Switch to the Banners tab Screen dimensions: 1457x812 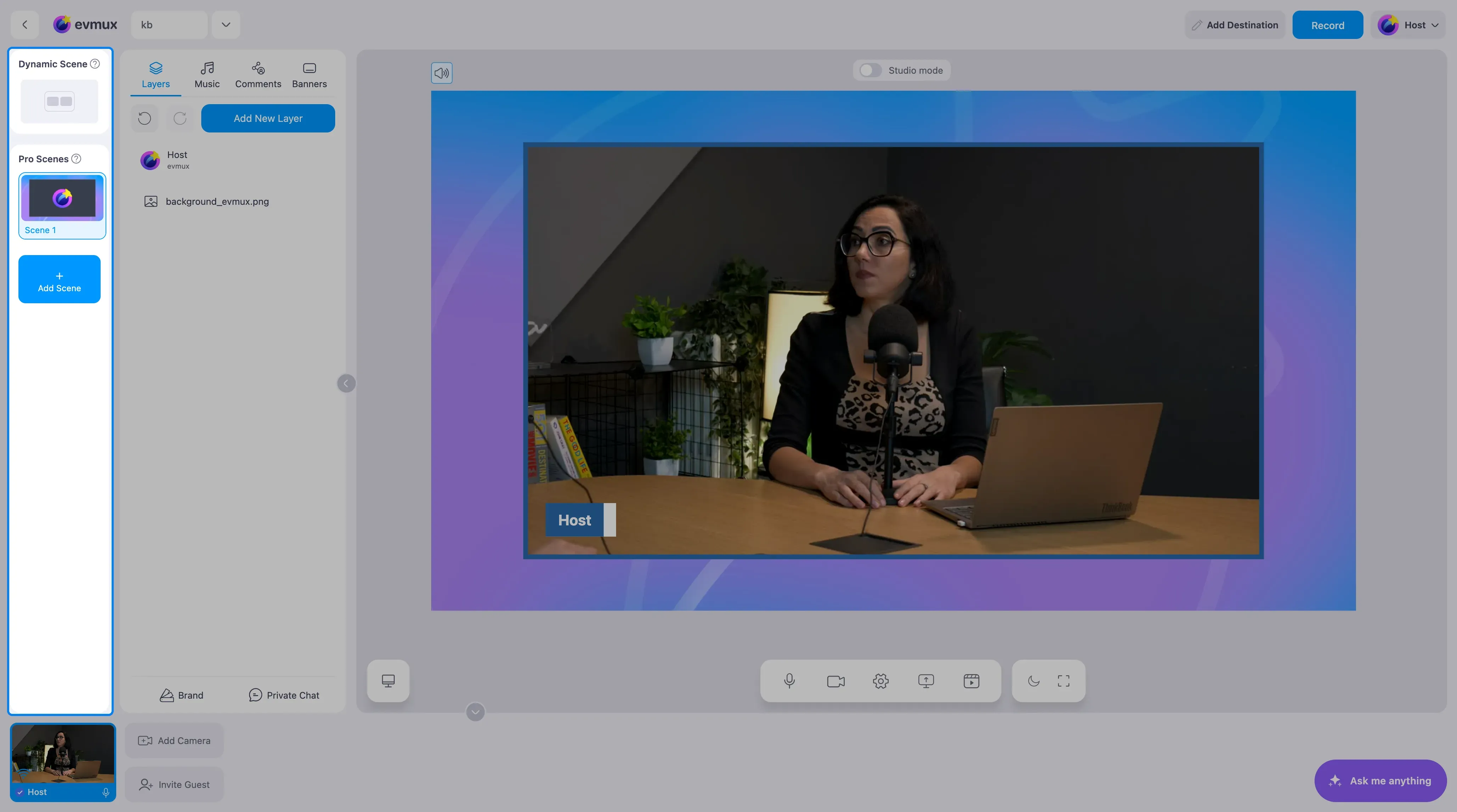click(309, 75)
